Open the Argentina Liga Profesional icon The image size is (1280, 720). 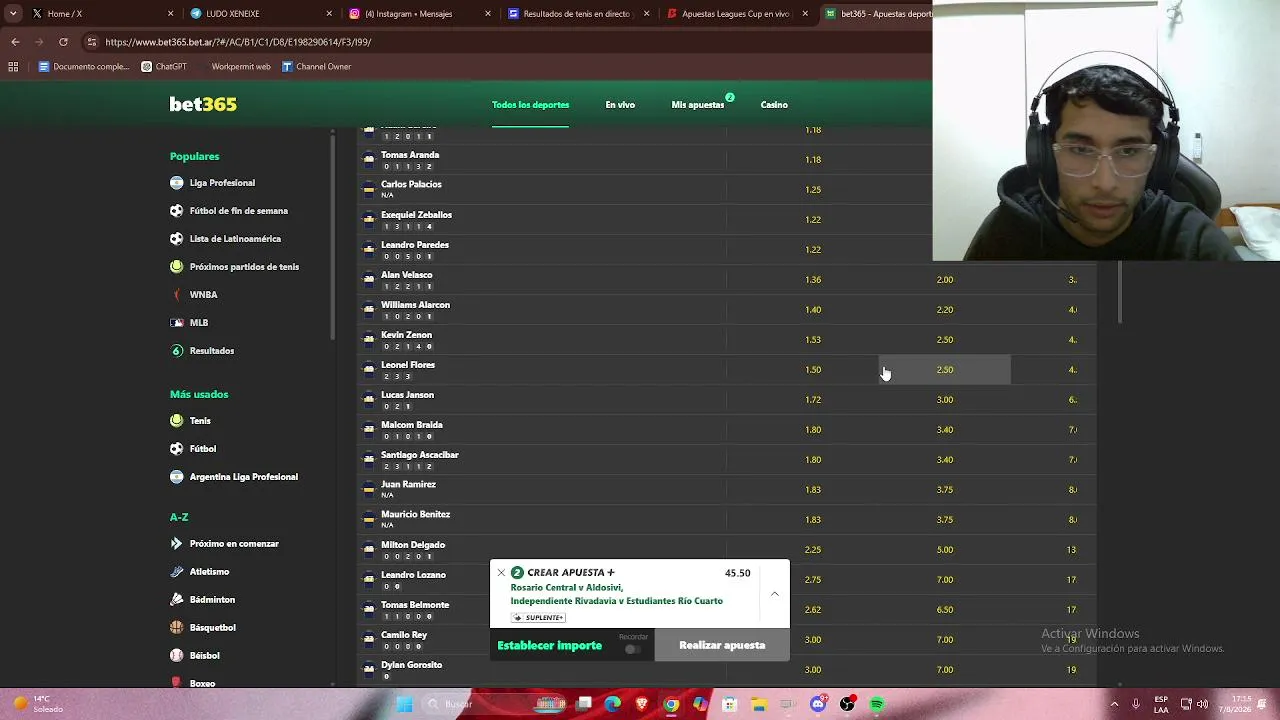(x=177, y=477)
